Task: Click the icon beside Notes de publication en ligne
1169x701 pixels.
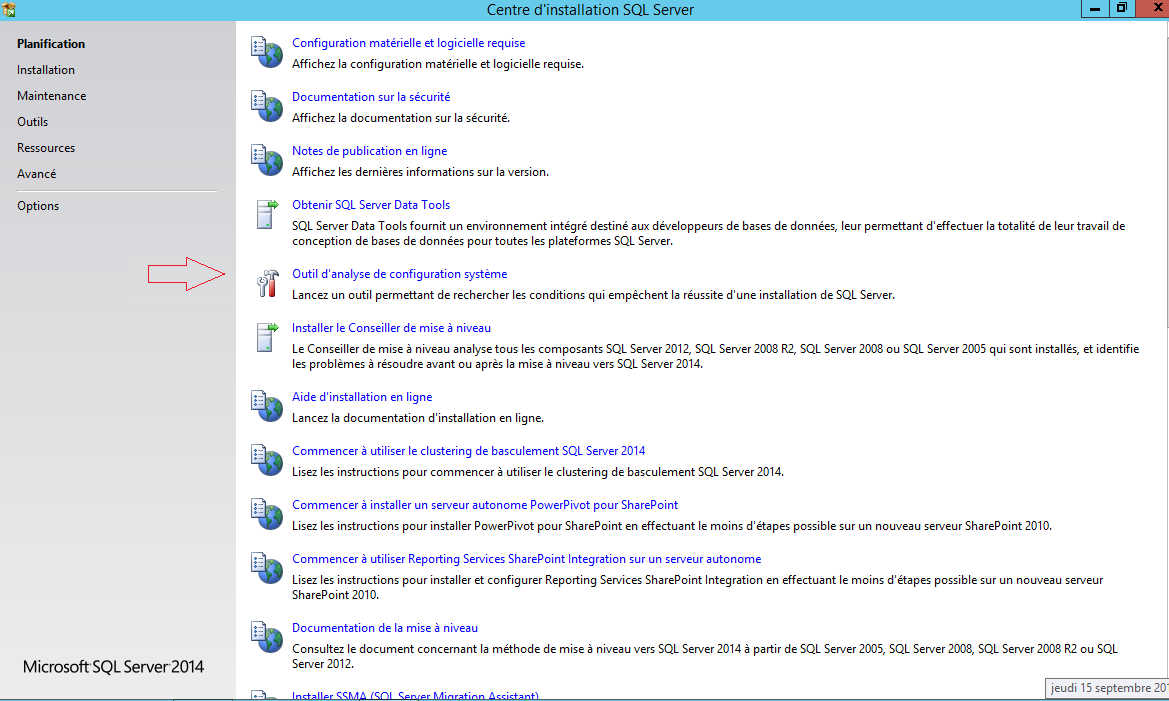Action: coord(266,160)
